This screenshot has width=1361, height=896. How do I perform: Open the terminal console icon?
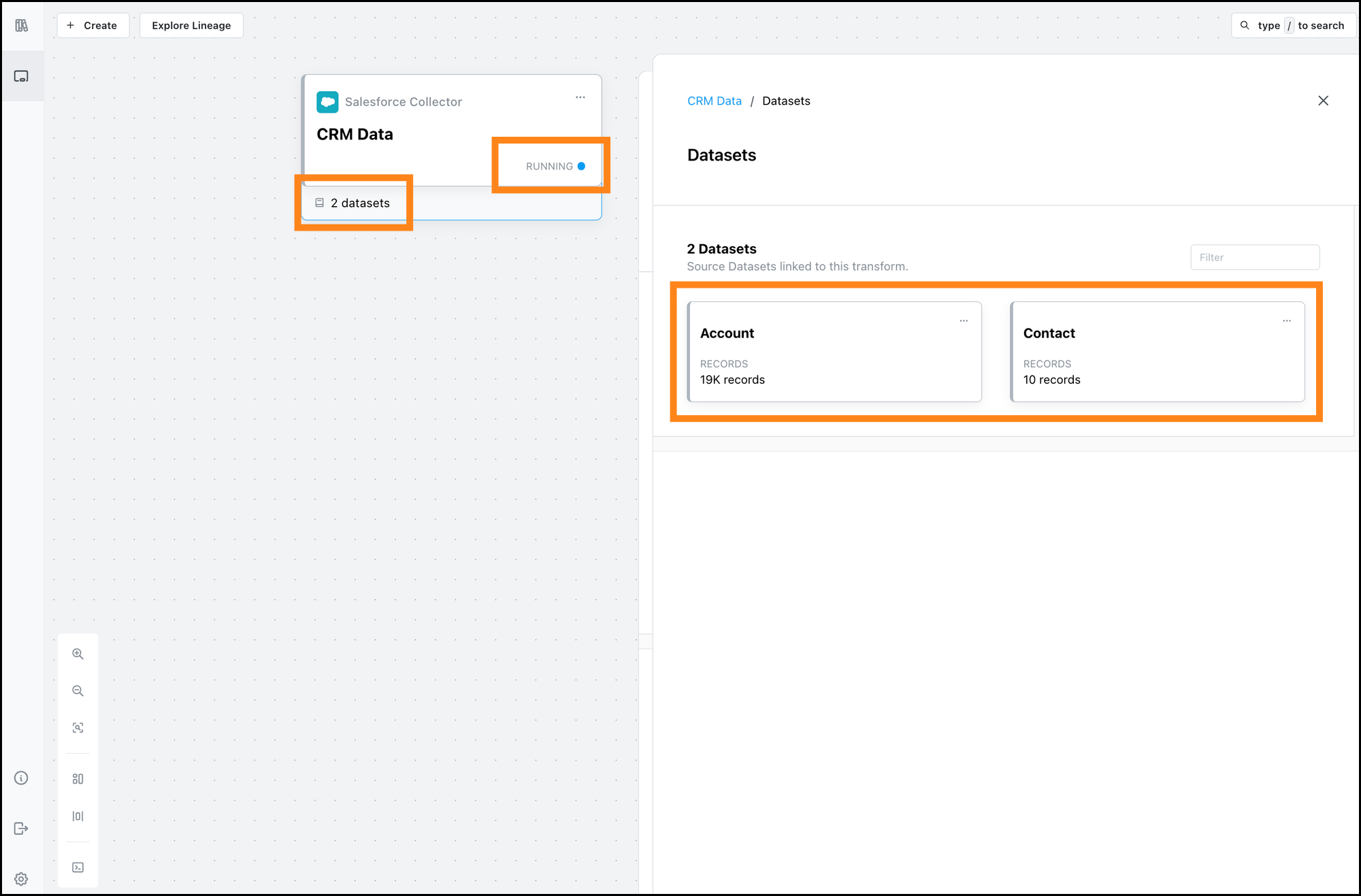(x=78, y=867)
